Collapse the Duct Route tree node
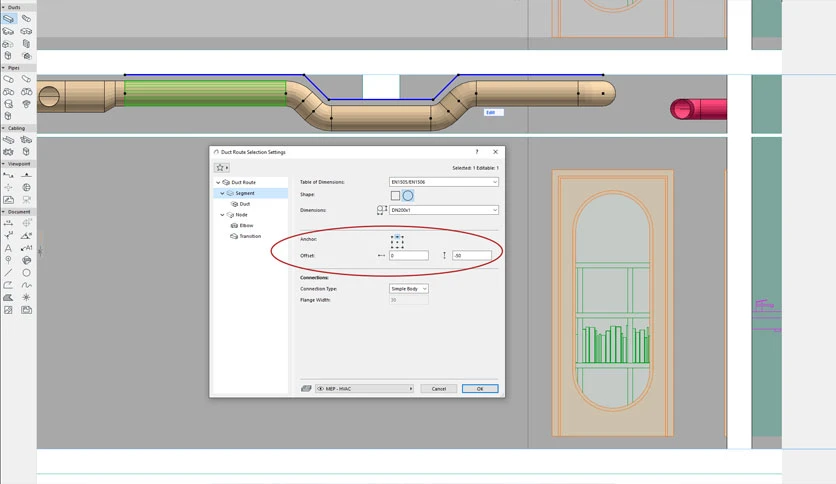This screenshot has height=484, width=836. tap(218, 182)
